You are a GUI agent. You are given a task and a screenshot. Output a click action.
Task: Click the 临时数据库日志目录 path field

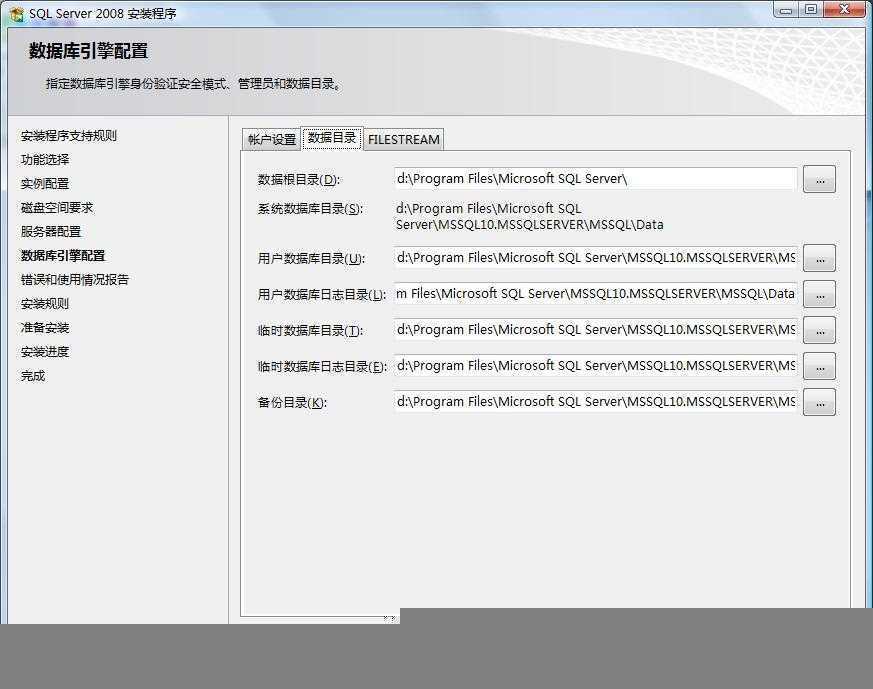[x=595, y=366]
